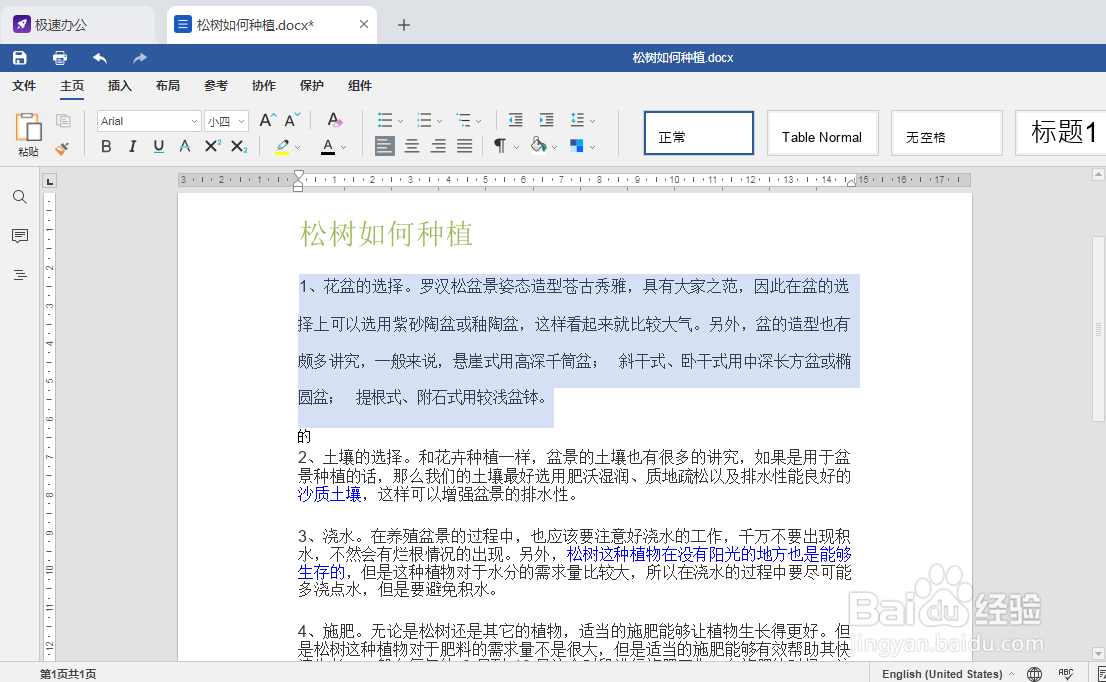Apply the 标题1 heading style

click(1061, 133)
